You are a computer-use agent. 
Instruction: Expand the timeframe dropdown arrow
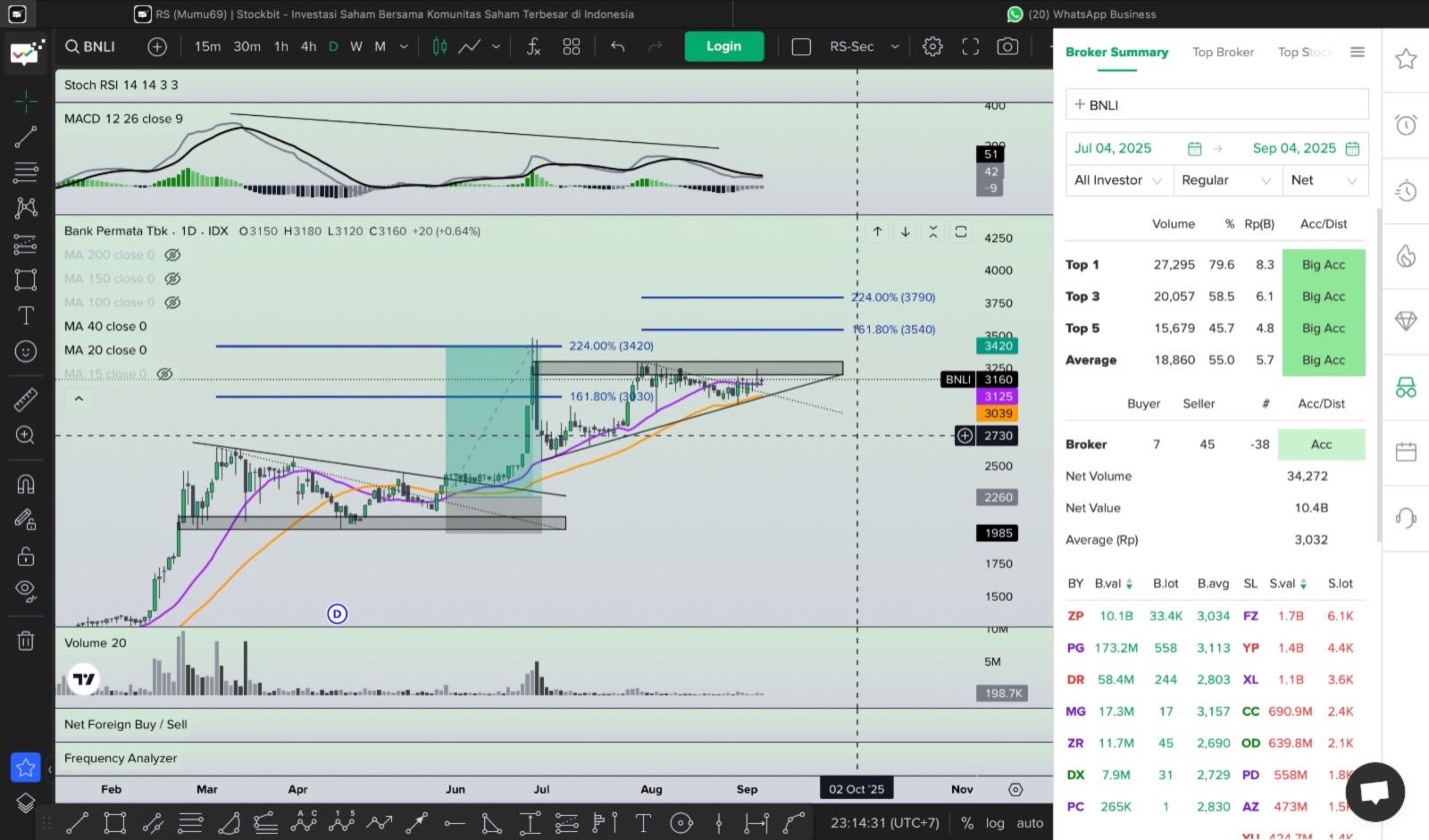(x=404, y=46)
